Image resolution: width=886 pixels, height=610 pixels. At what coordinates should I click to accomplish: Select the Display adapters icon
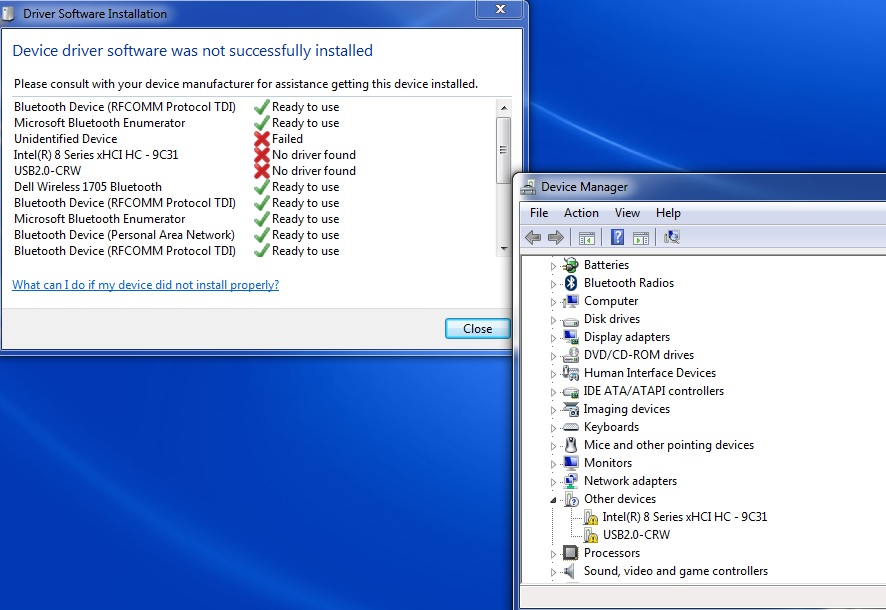coord(571,337)
